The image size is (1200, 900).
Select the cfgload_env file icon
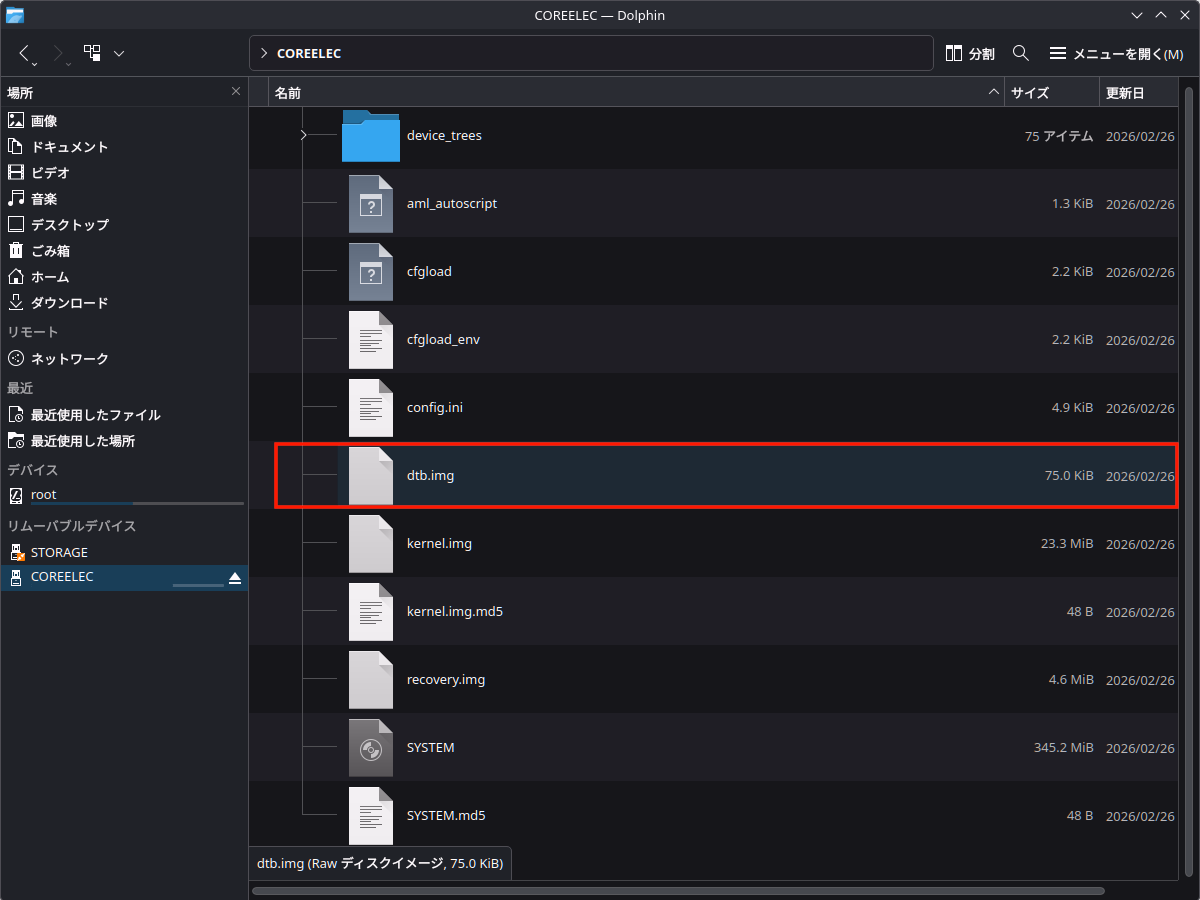click(x=370, y=340)
